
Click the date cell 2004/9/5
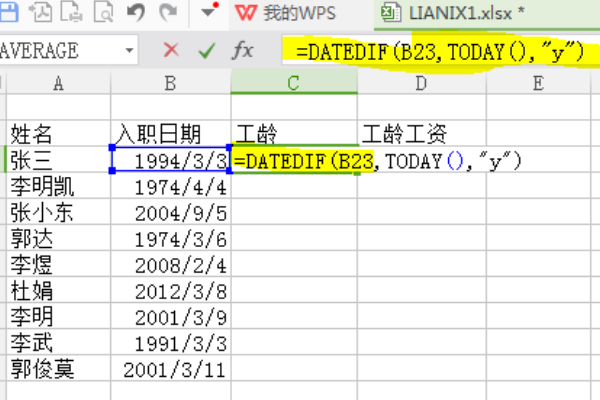(171, 212)
